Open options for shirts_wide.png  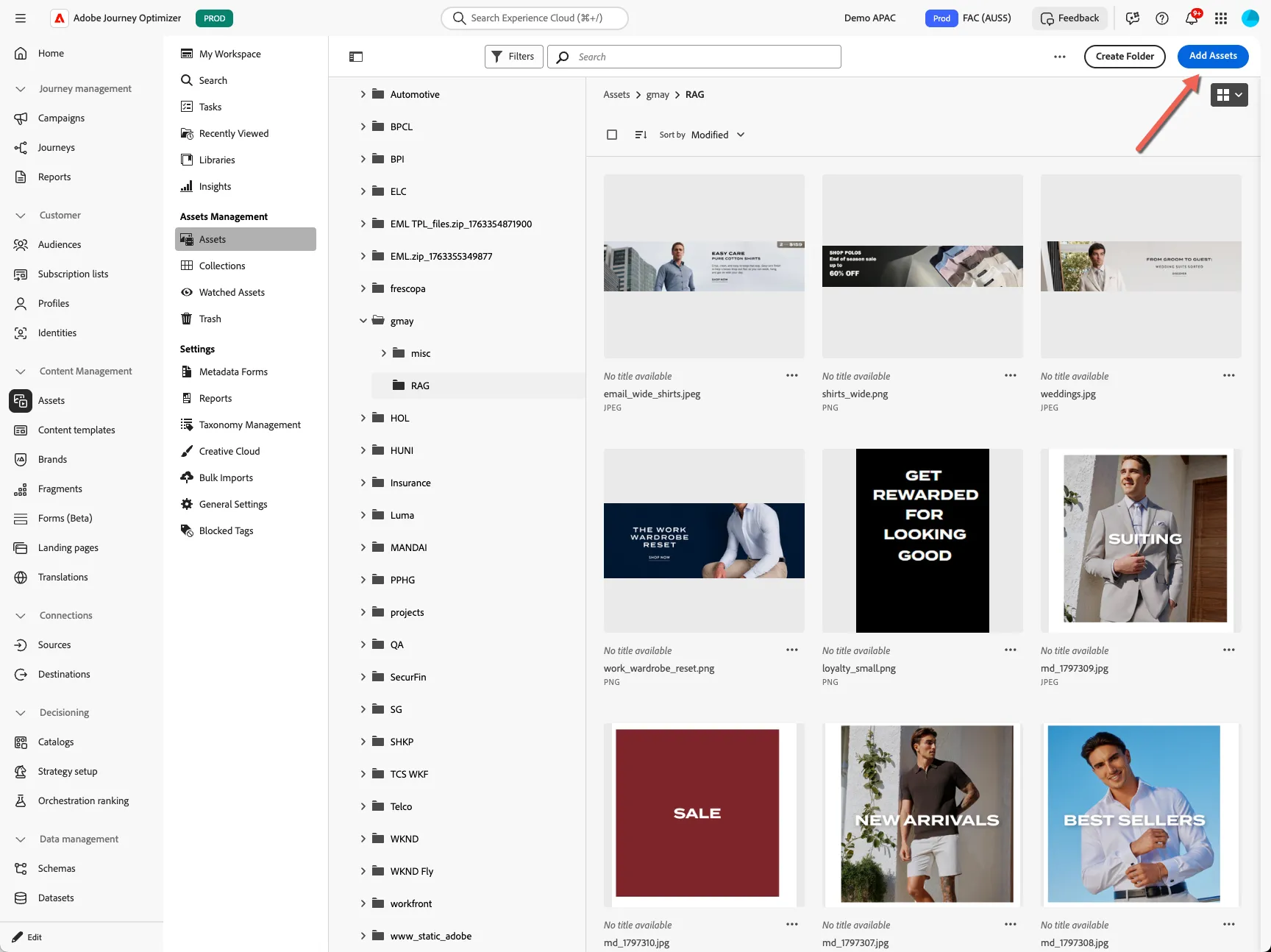click(1011, 375)
